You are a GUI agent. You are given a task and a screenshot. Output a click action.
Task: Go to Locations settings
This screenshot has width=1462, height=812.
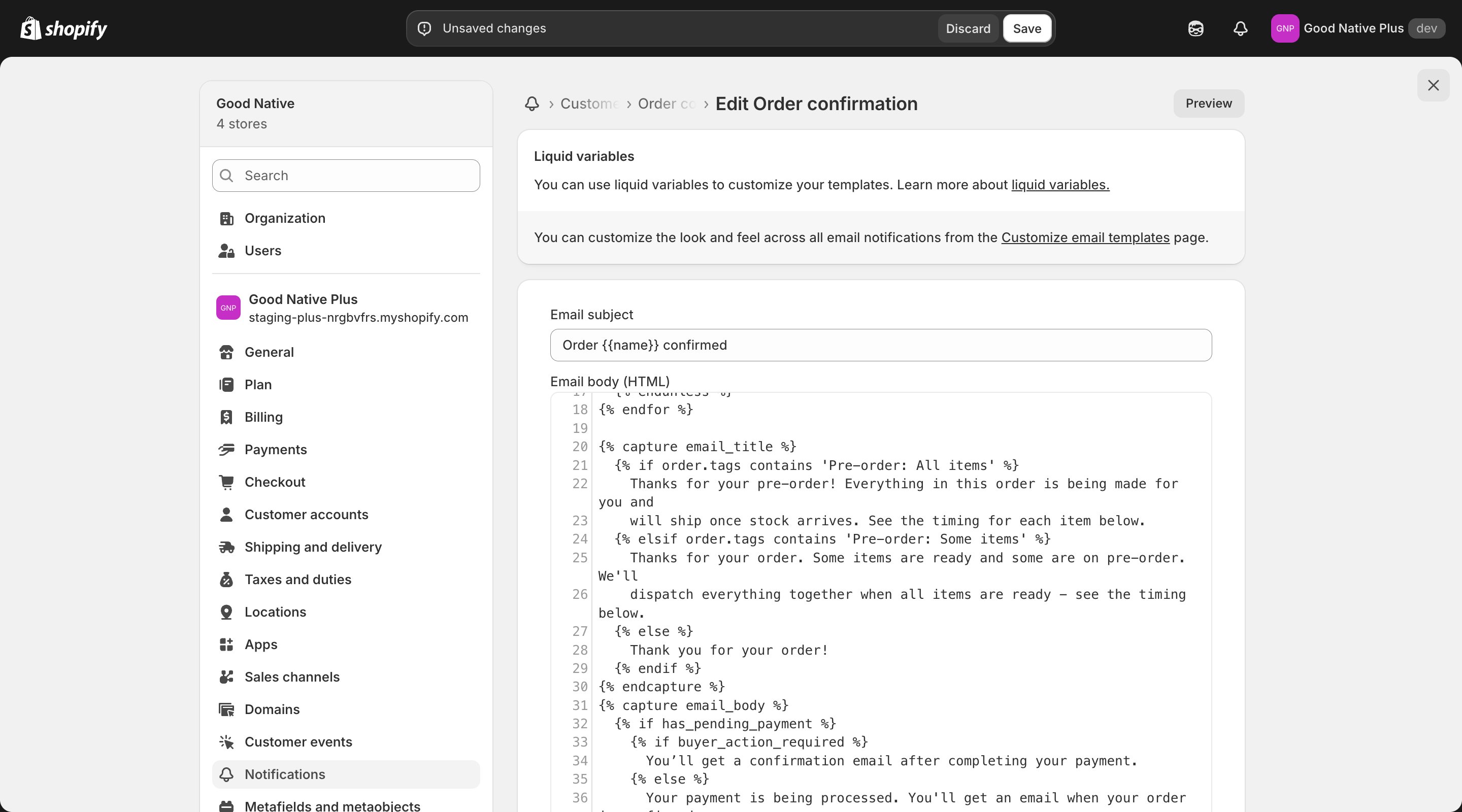coord(346,612)
